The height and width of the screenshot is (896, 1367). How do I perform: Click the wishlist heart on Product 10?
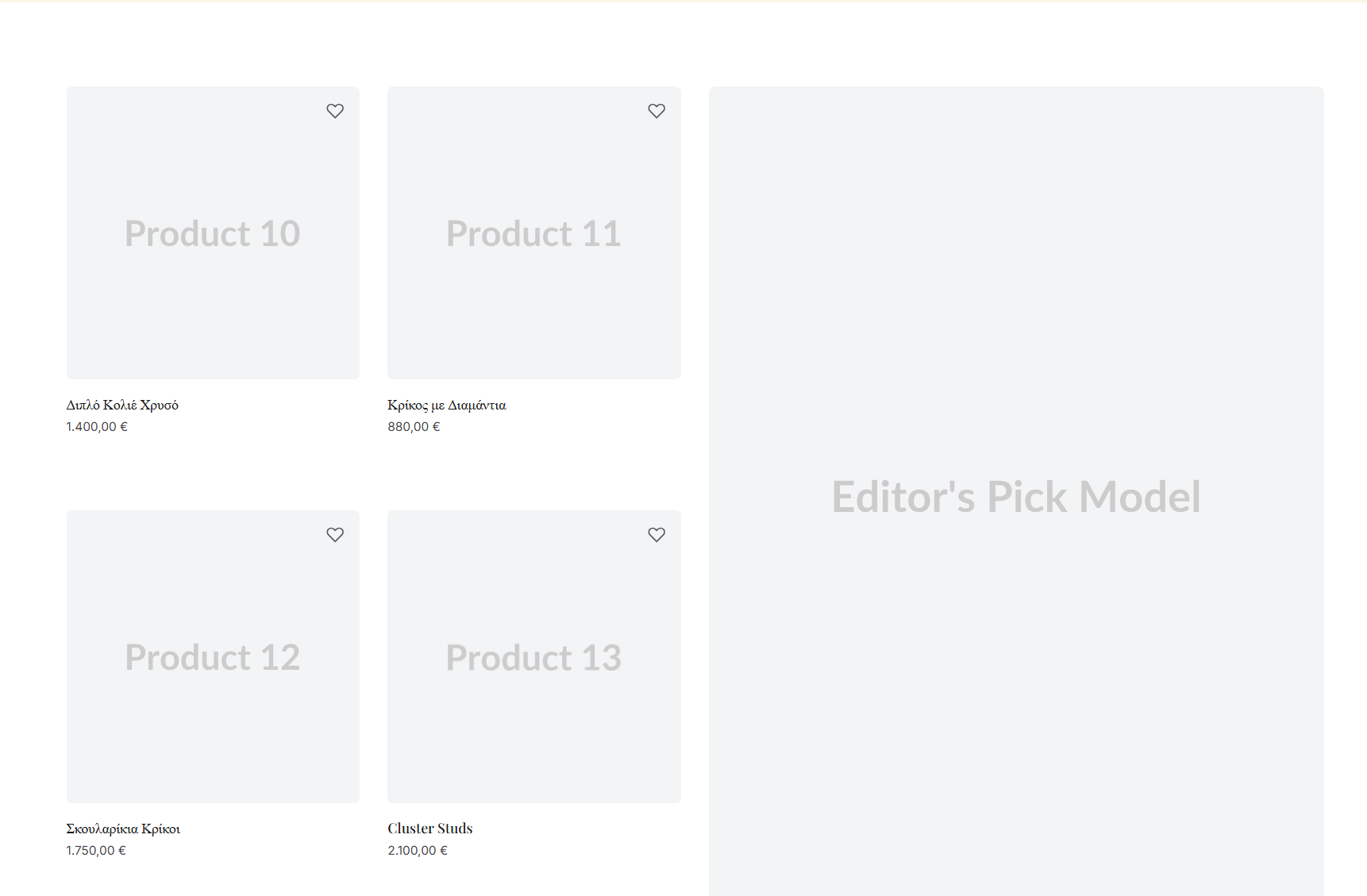(x=335, y=111)
